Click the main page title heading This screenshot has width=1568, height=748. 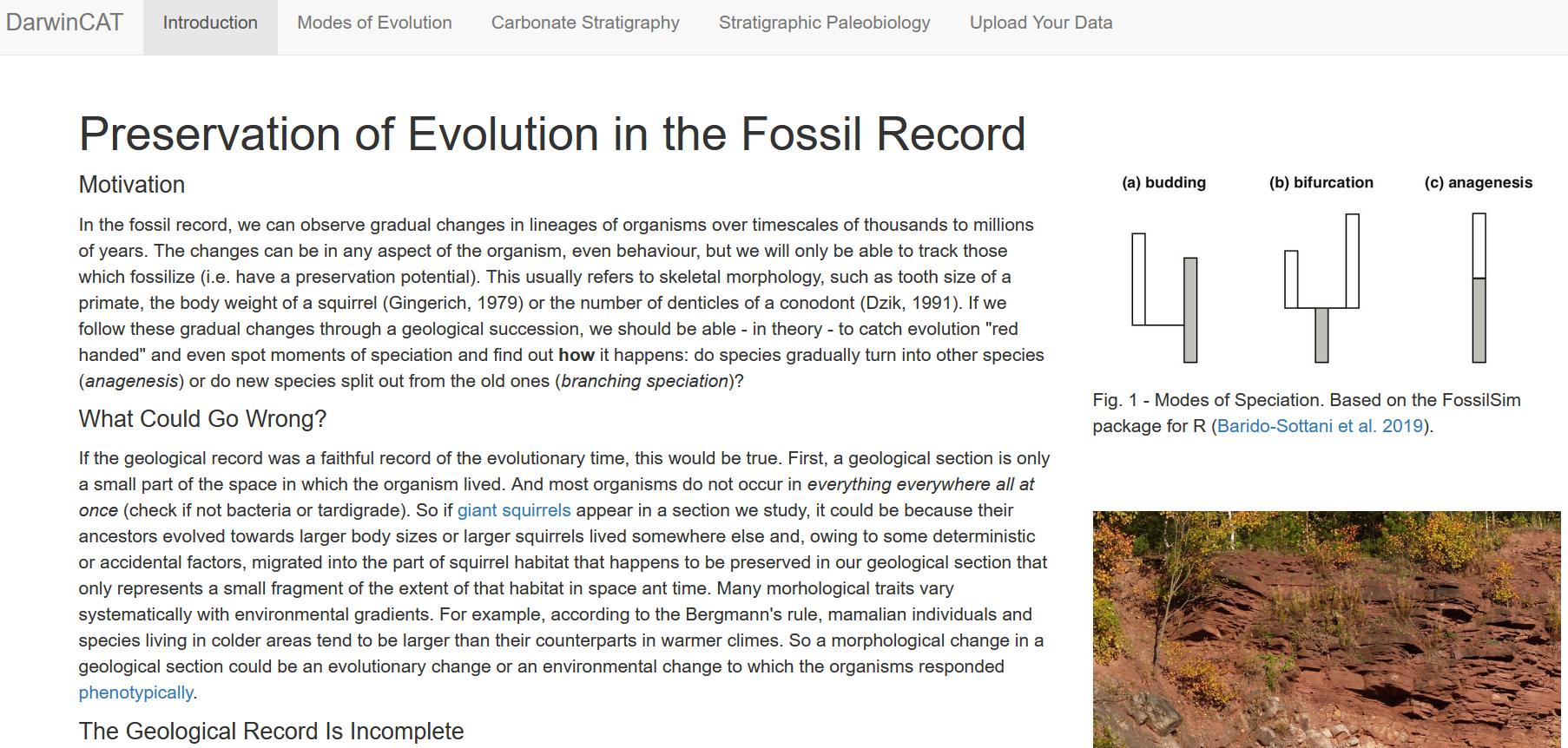[552, 135]
